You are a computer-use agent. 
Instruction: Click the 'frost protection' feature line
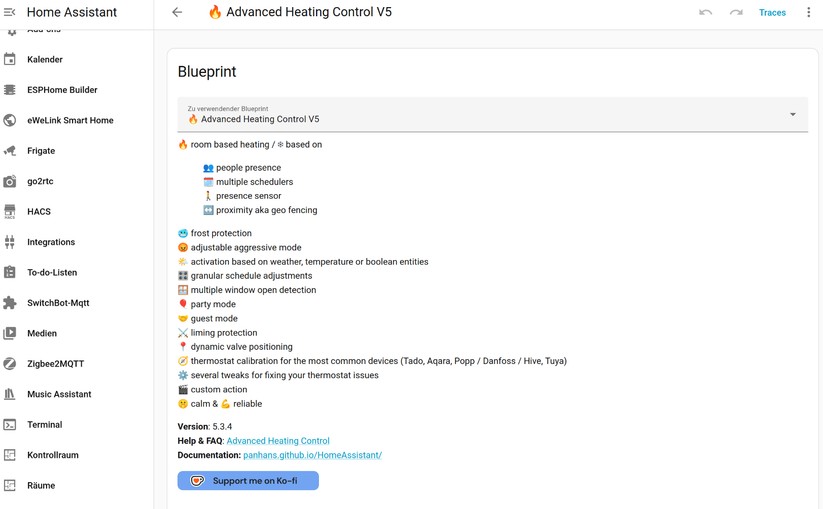click(215, 234)
